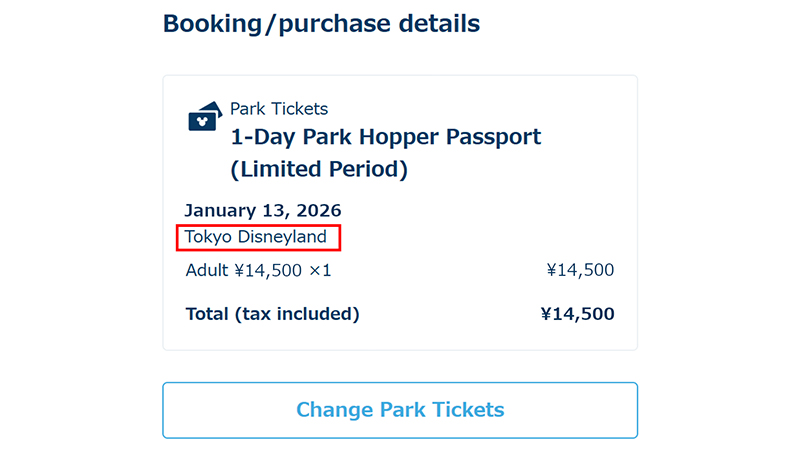
Task: Click the (Limited Period) text line
Action: coord(319,170)
